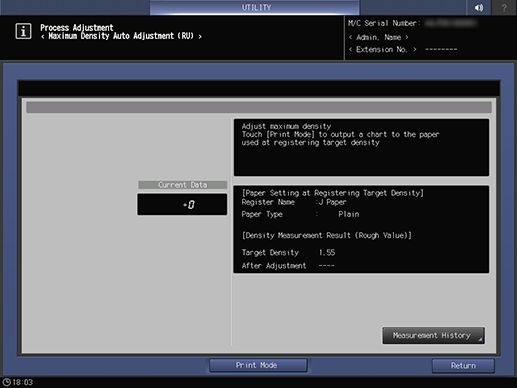Click the Register Name J Paper entry
This screenshot has height=388, width=517.
[x=294, y=202]
